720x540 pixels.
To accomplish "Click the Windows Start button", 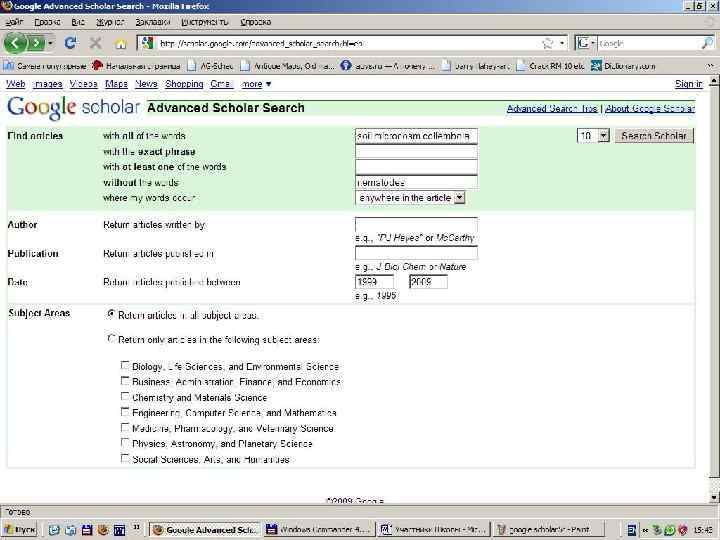I will 20,530.
